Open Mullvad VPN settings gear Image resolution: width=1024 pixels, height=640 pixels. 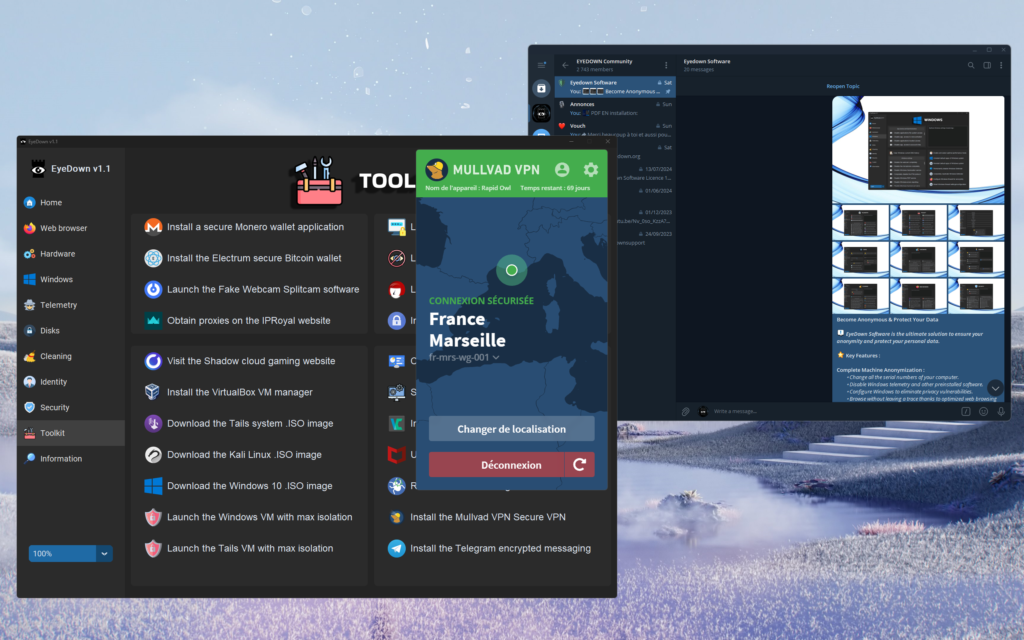pos(591,170)
